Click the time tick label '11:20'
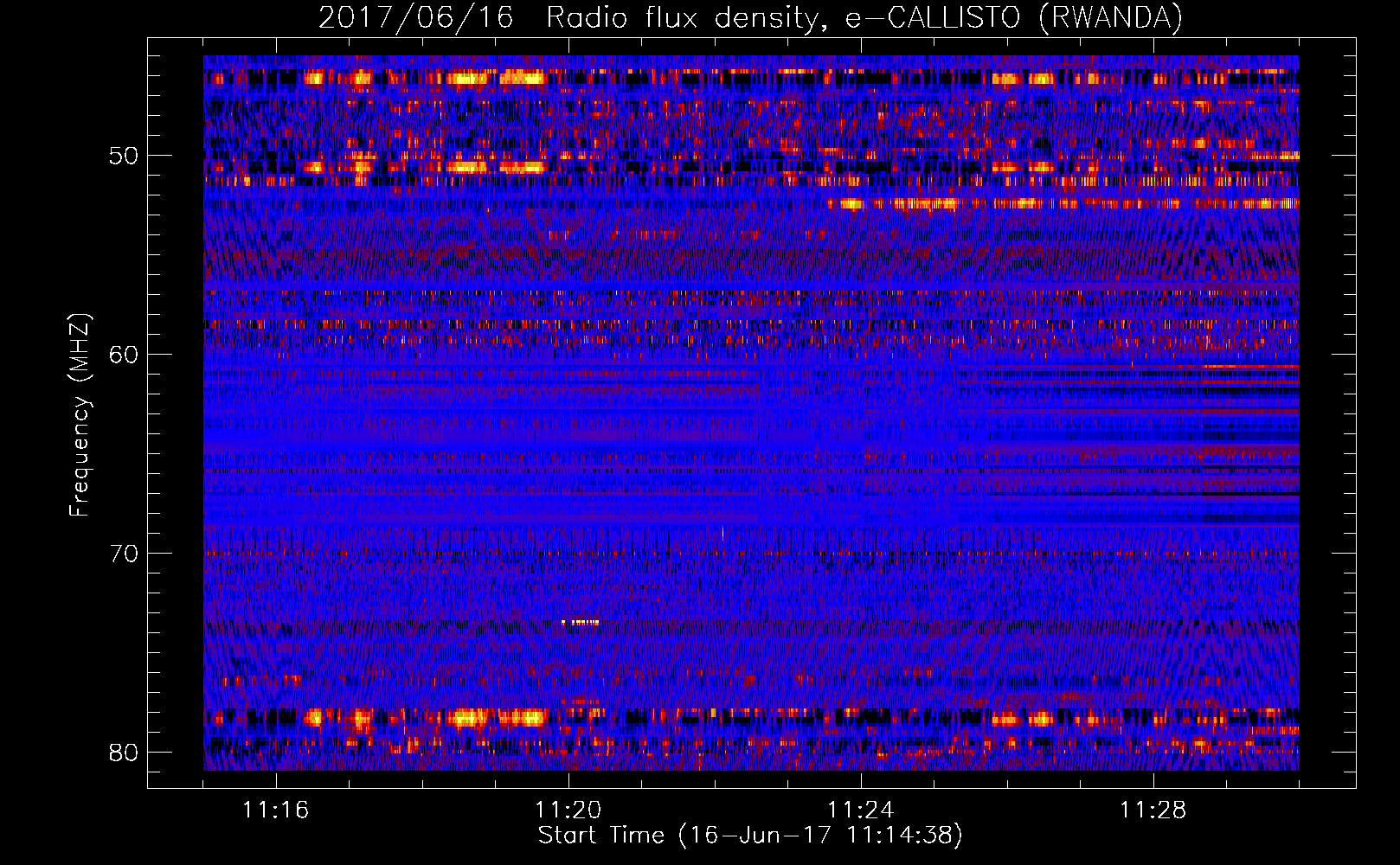The width and height of the screenshot is (1400, 865). tap(568, 811)
